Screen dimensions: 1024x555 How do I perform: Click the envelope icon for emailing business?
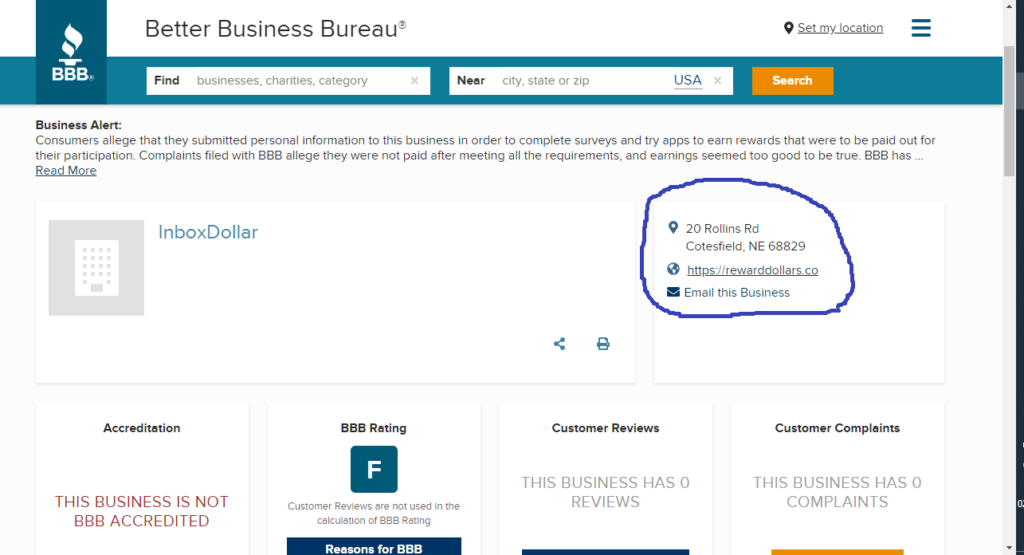[x=673, y=292]
